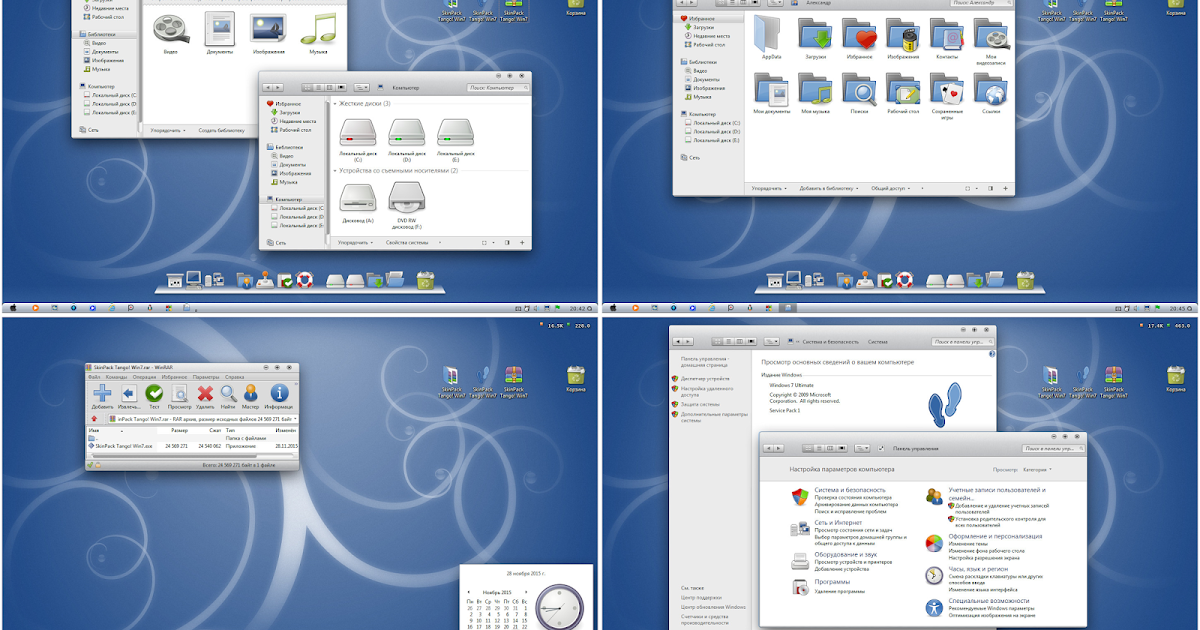Screen dimensions: 1200x630
Task: Open Файл menu in WinRAR
Action: coord(94,377)
